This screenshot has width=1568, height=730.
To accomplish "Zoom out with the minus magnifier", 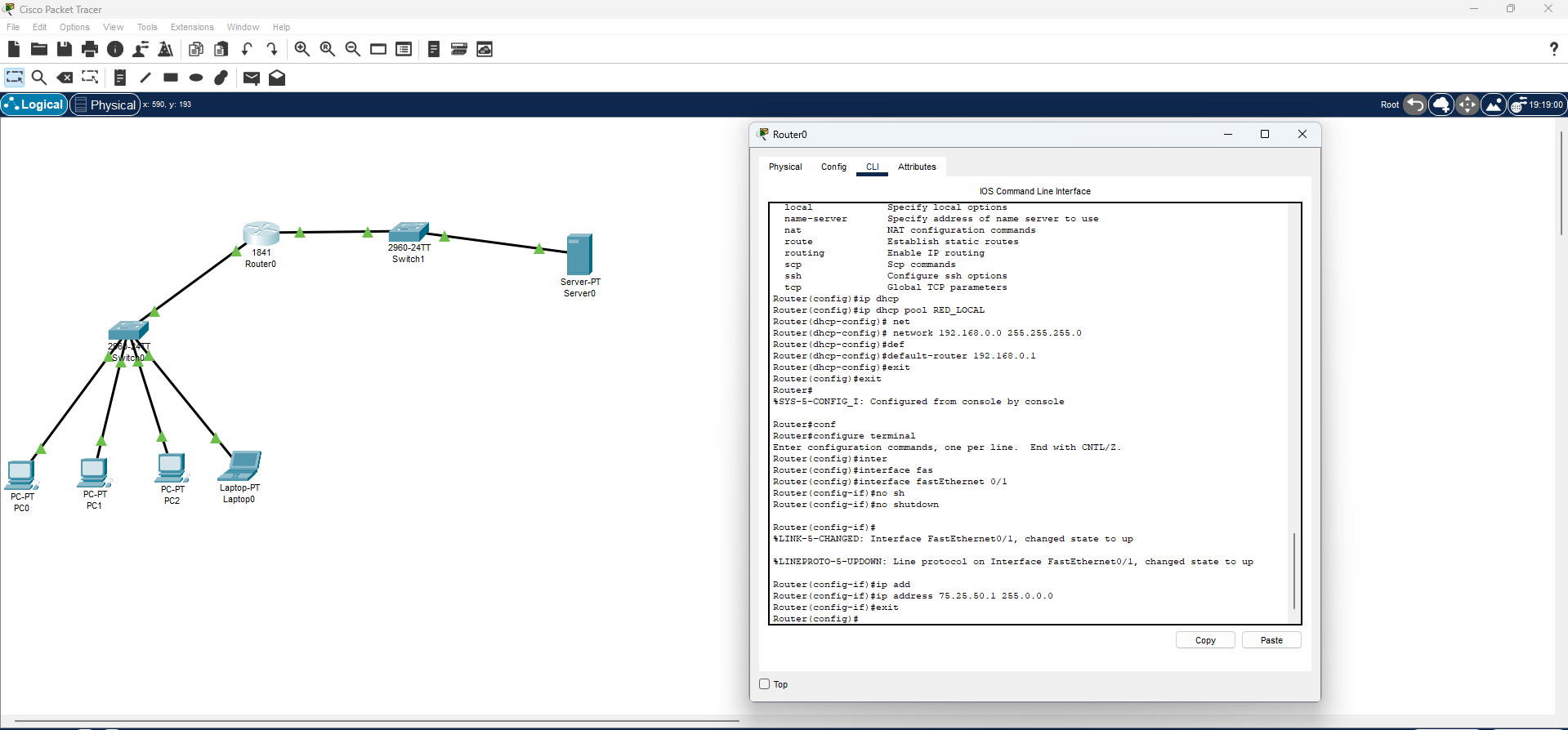I will coord(353,49).
